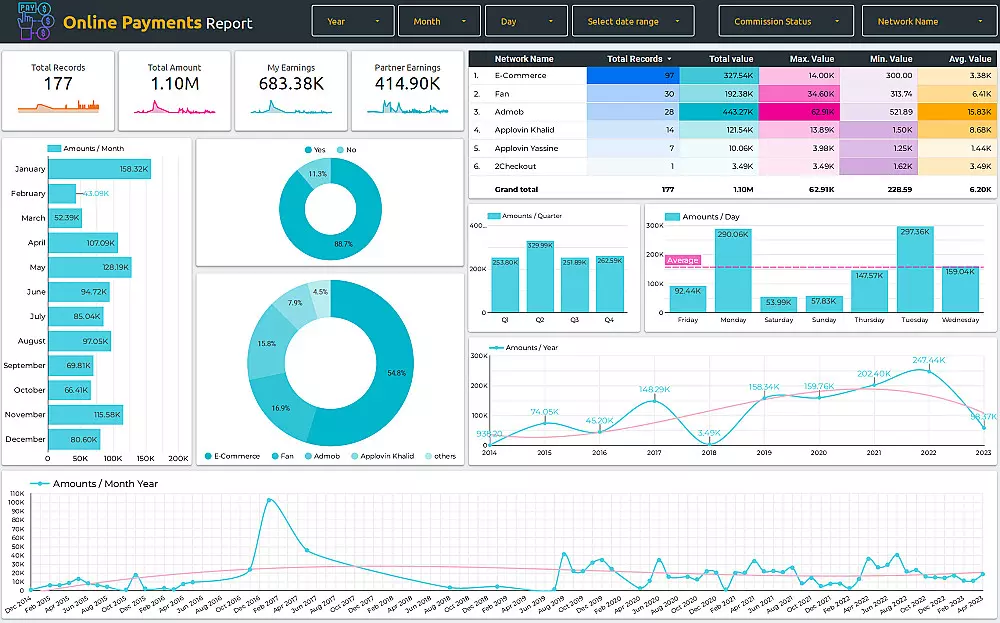Open the Month filter dropdown
The image size is (1000, 623).
pyautogui.click(x=439, y=20)
